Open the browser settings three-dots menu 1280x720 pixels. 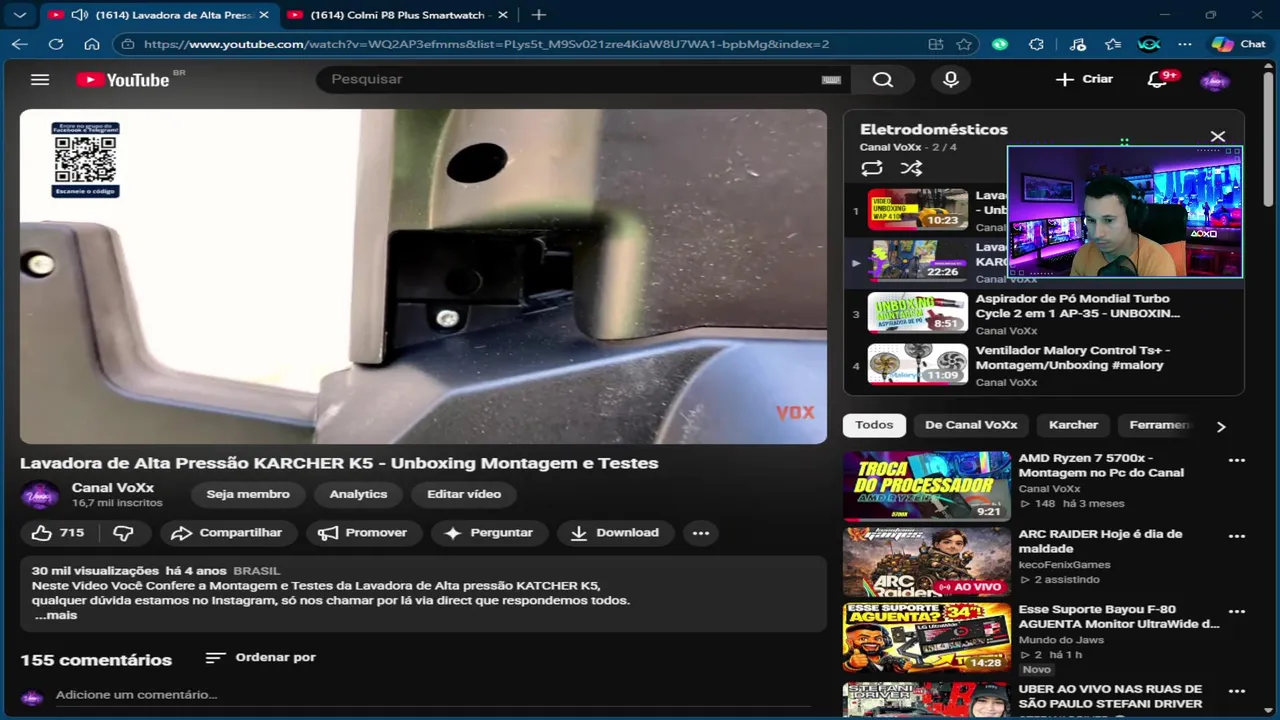[1185, 44]
